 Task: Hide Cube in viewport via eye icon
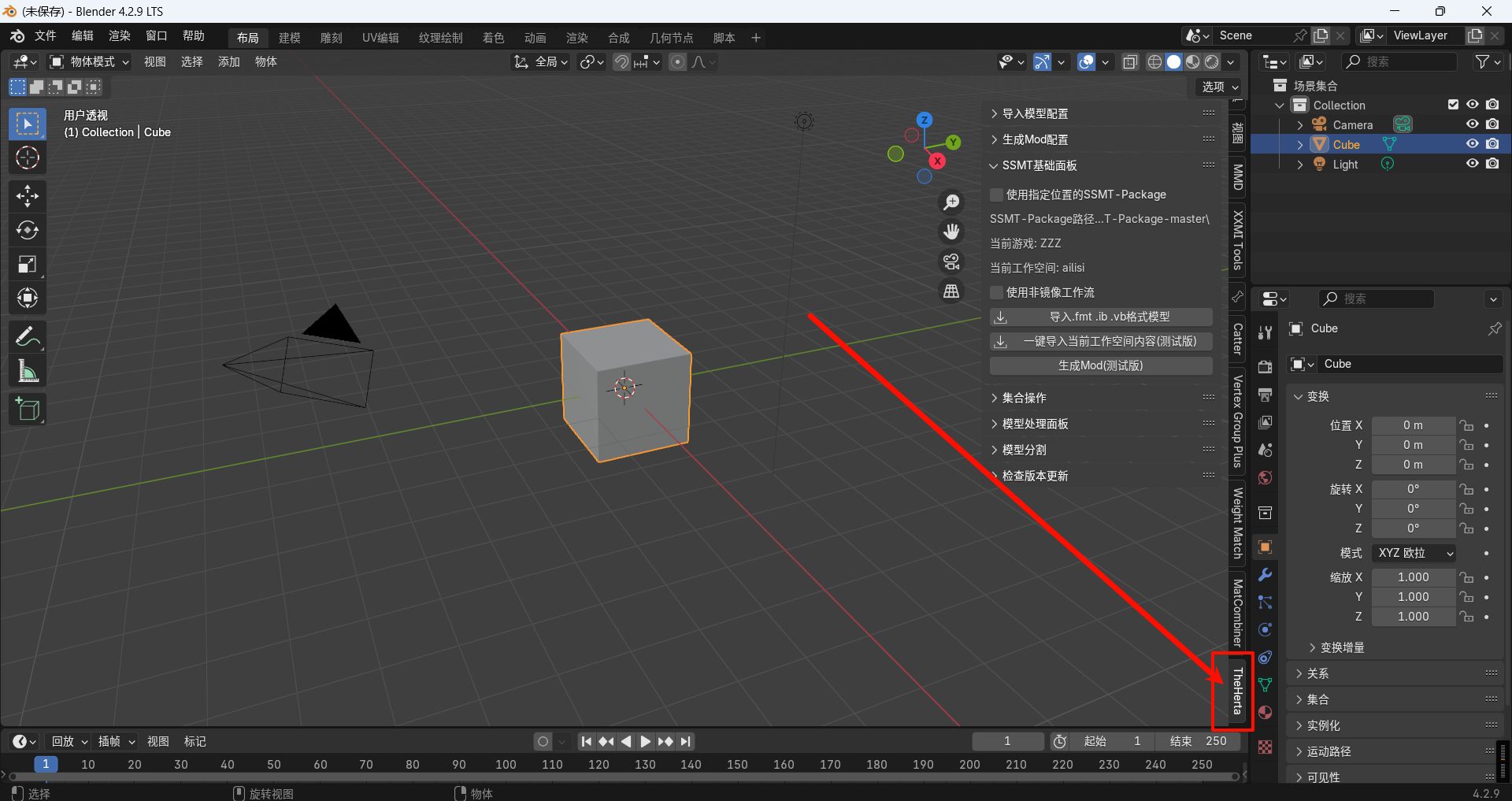(x=1473, y=144)
